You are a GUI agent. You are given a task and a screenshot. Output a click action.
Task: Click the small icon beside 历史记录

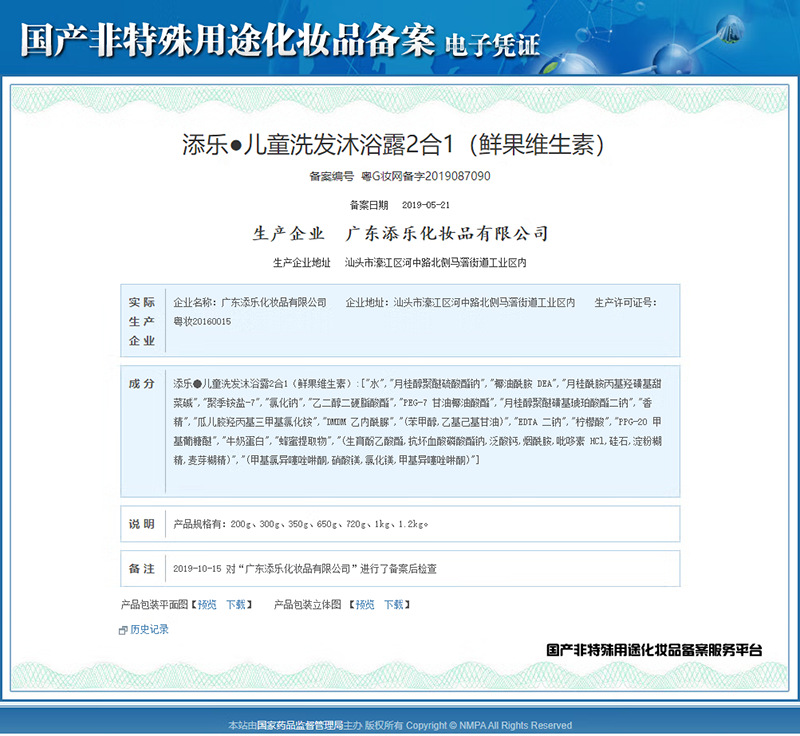click(123, 630)
